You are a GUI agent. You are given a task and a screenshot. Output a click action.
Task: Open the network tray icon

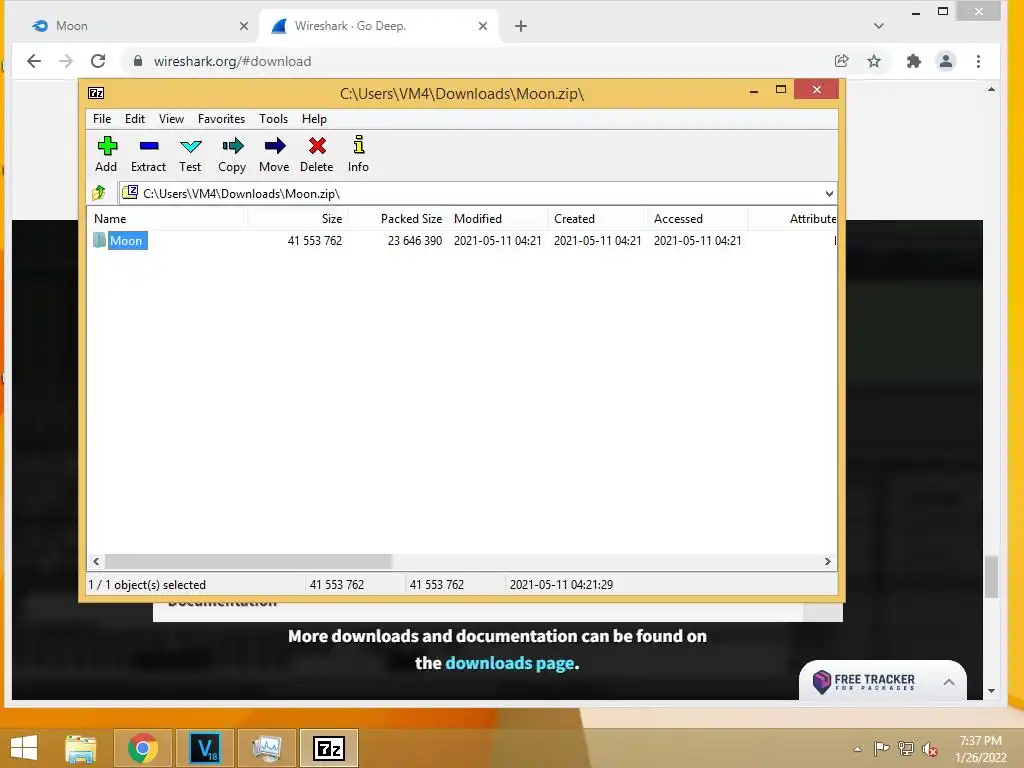pyautogui.click(x=906, y=748)
